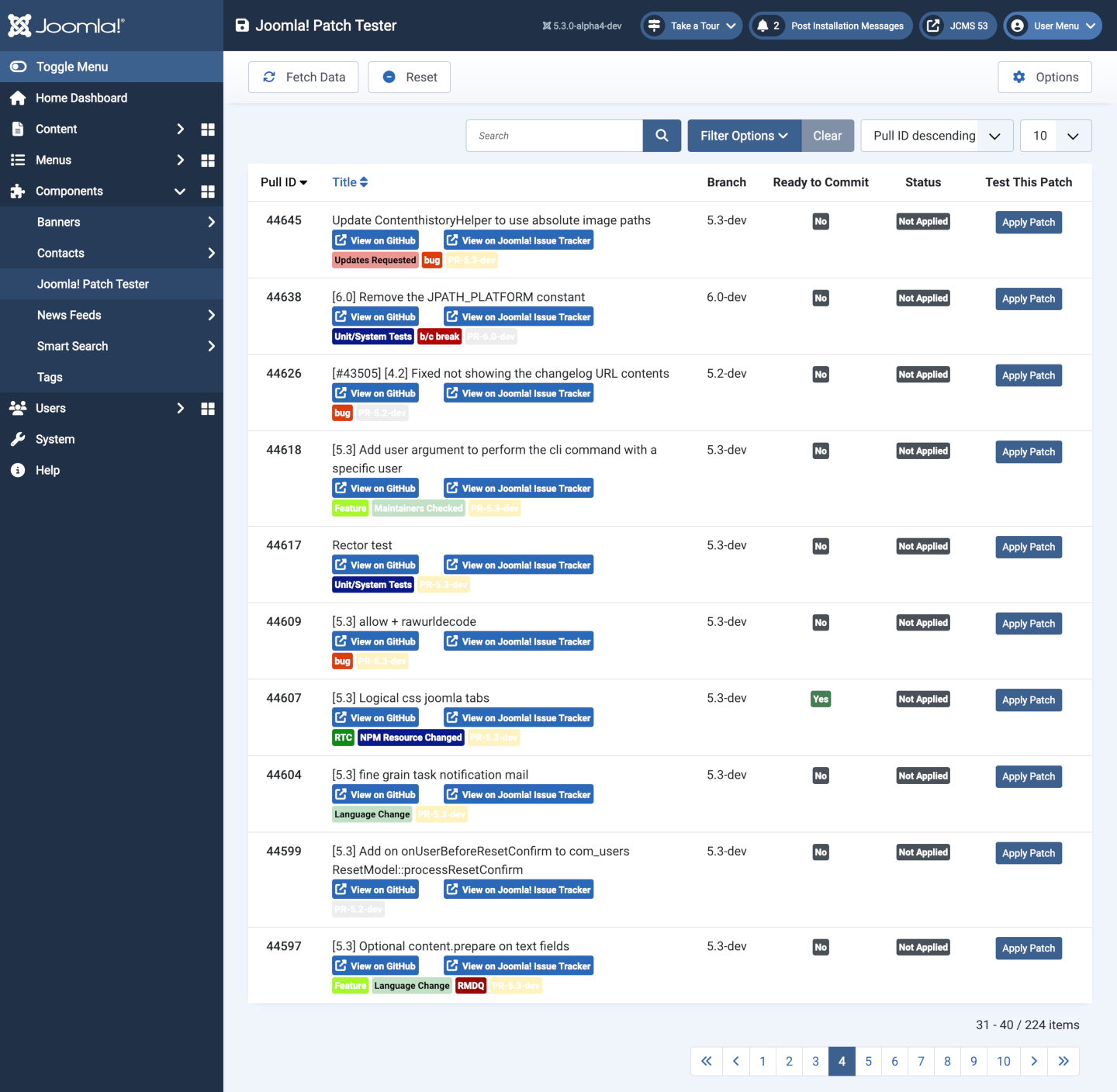Open the Pull ID descending sort dropdown

(936, 136)
